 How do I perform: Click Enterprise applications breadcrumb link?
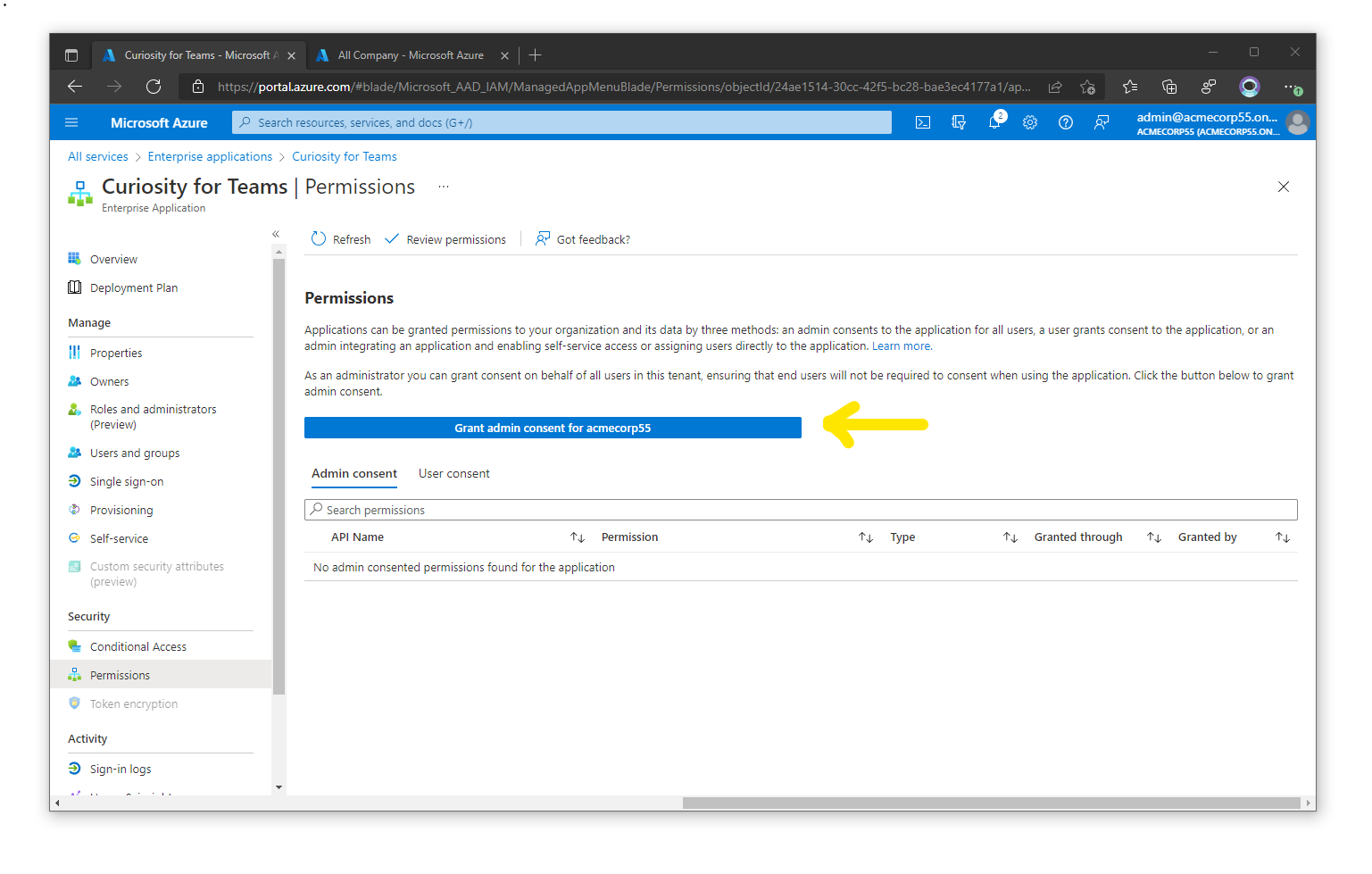(210, 156)
